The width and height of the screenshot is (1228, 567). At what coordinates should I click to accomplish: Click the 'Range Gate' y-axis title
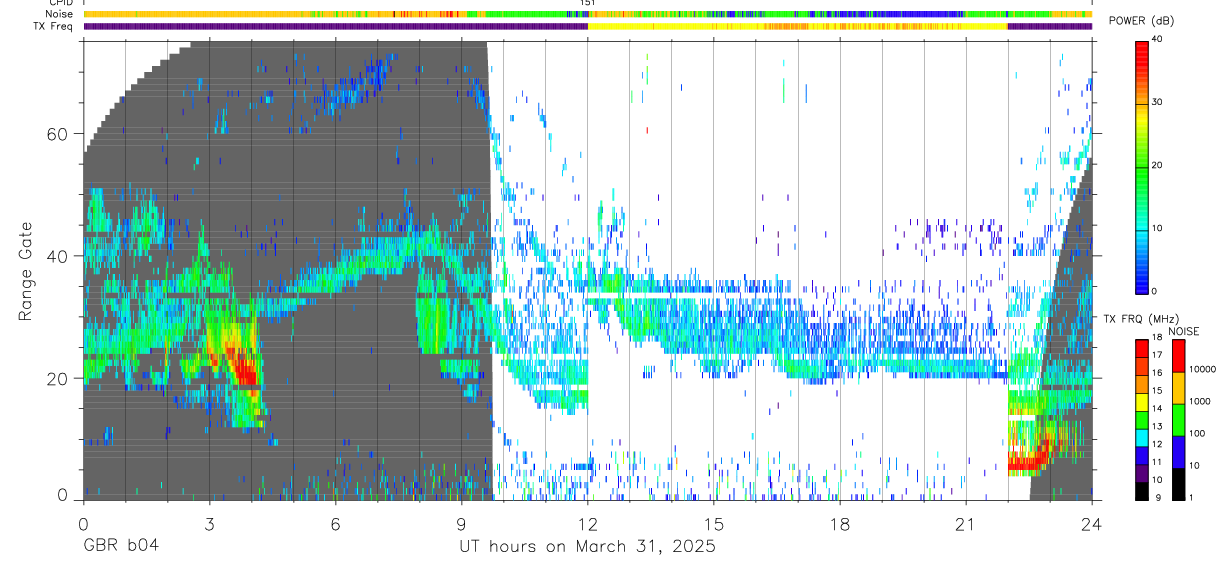pos(25,271)
